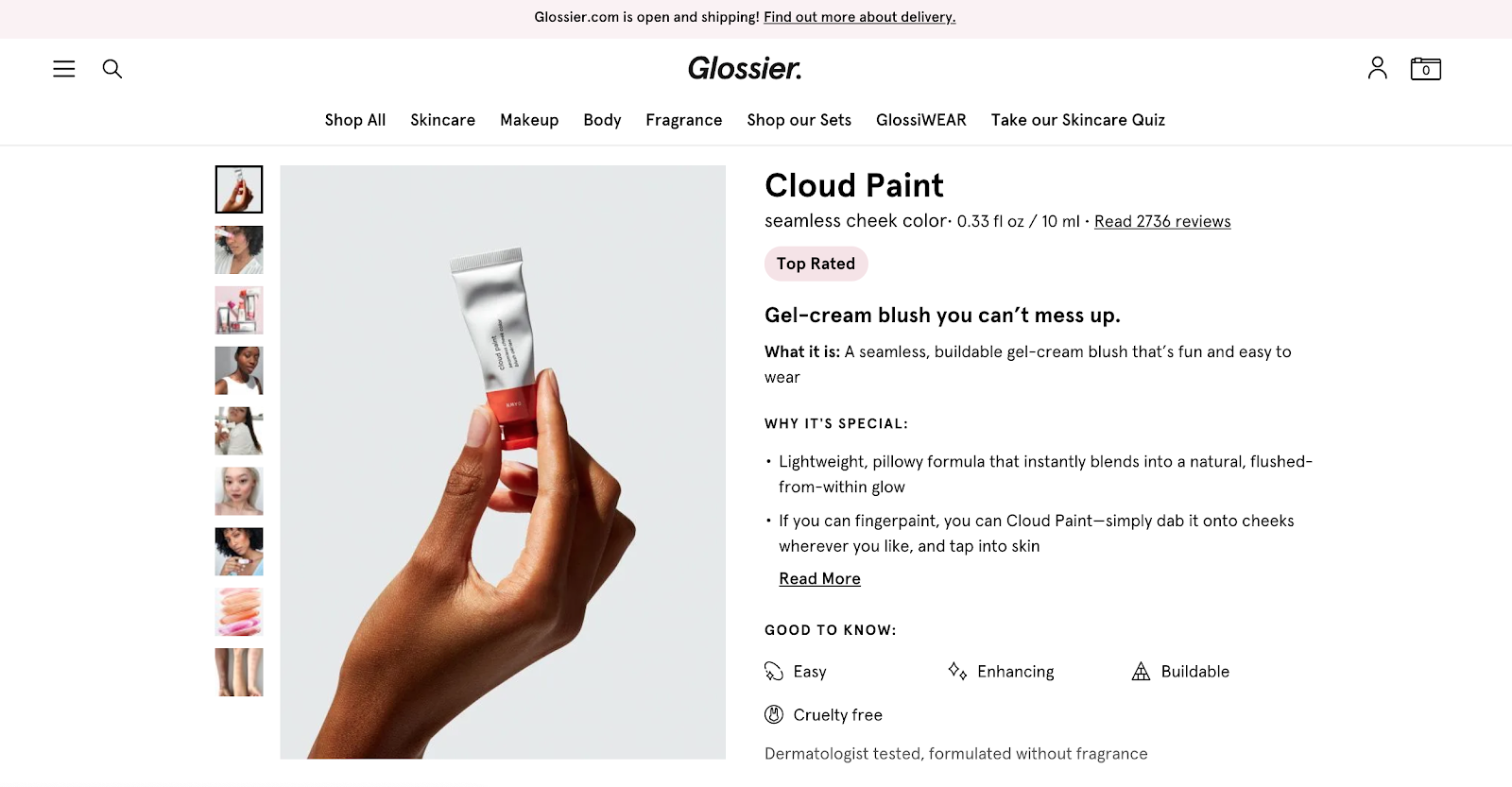Open the Shop our Sets menu
1512x787 pixels.
click(799, 120)
